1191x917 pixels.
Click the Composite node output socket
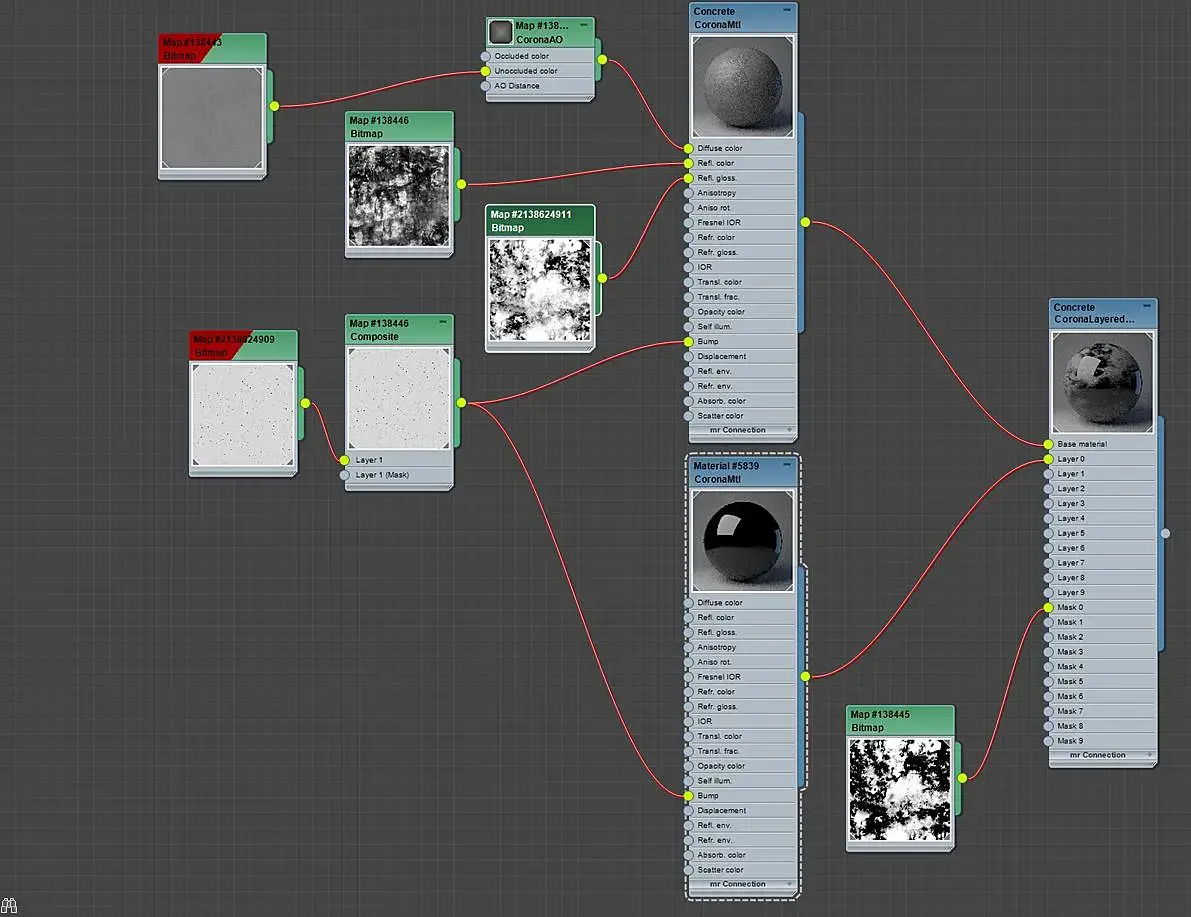tap(461, 403)
